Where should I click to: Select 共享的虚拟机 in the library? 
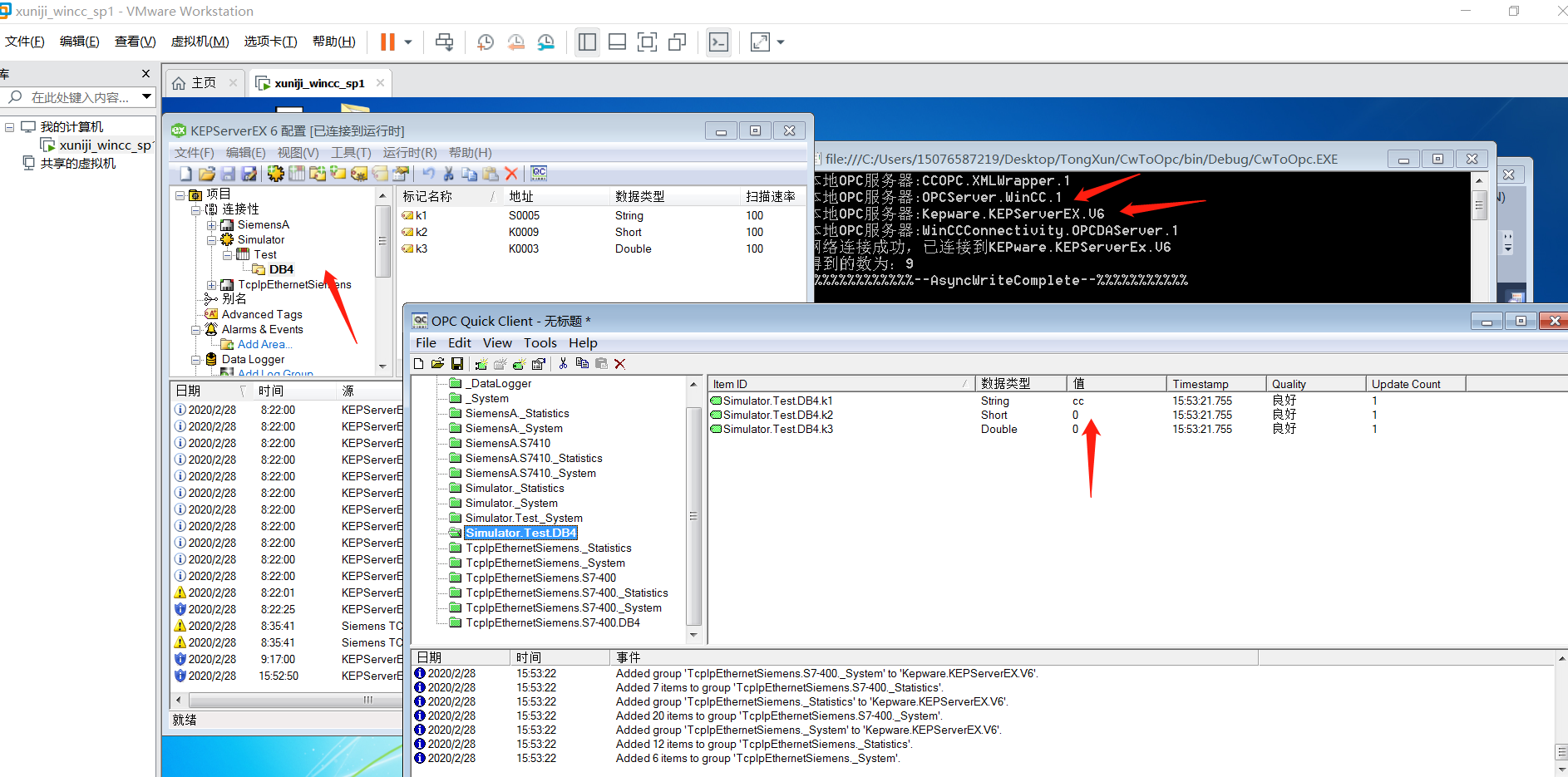pos(78,163)
